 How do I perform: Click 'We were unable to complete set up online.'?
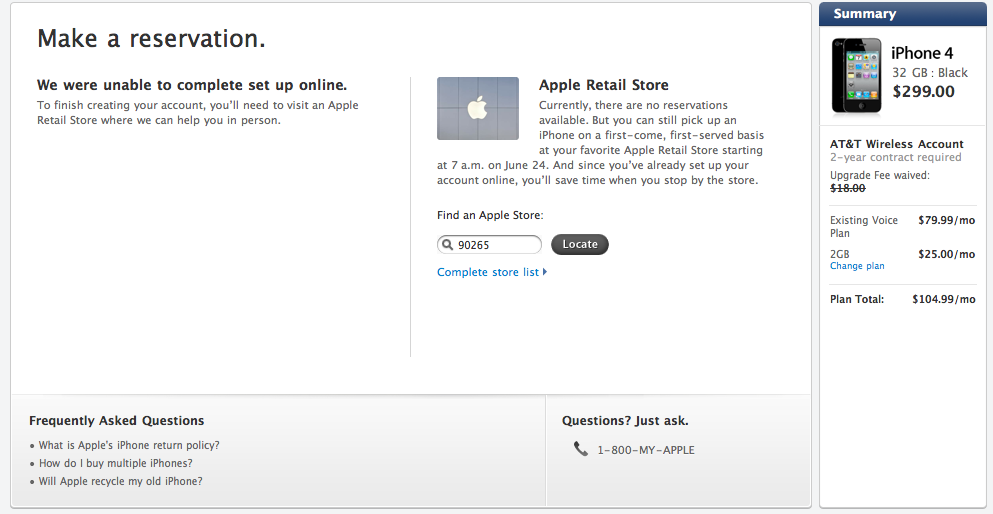(192, 85)
